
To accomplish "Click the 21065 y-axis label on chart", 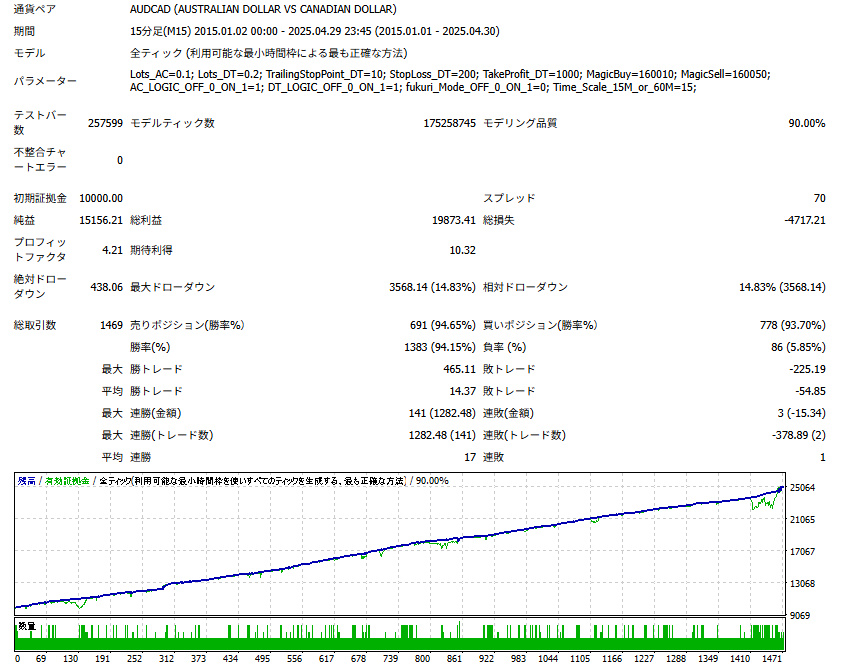I will [x=802, y=519].
